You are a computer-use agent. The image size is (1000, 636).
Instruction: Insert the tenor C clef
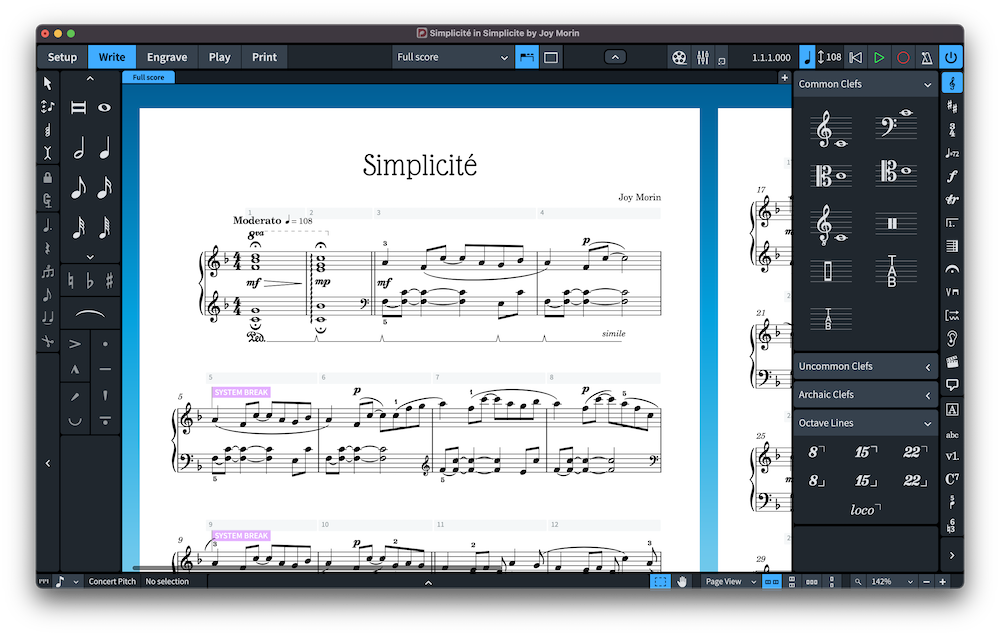(896, 172)
